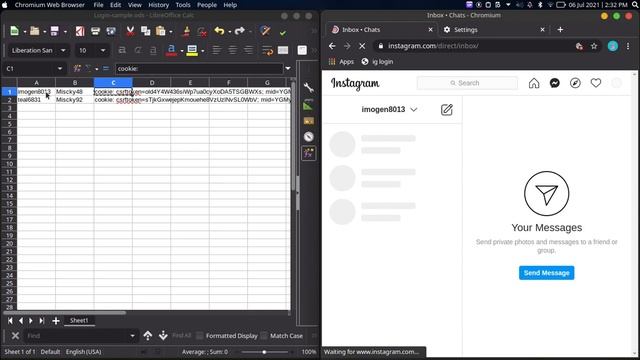Redo the action in Calc toolbar
The height and width of the screenshot is (360, 640).
(x=240, y=31)
